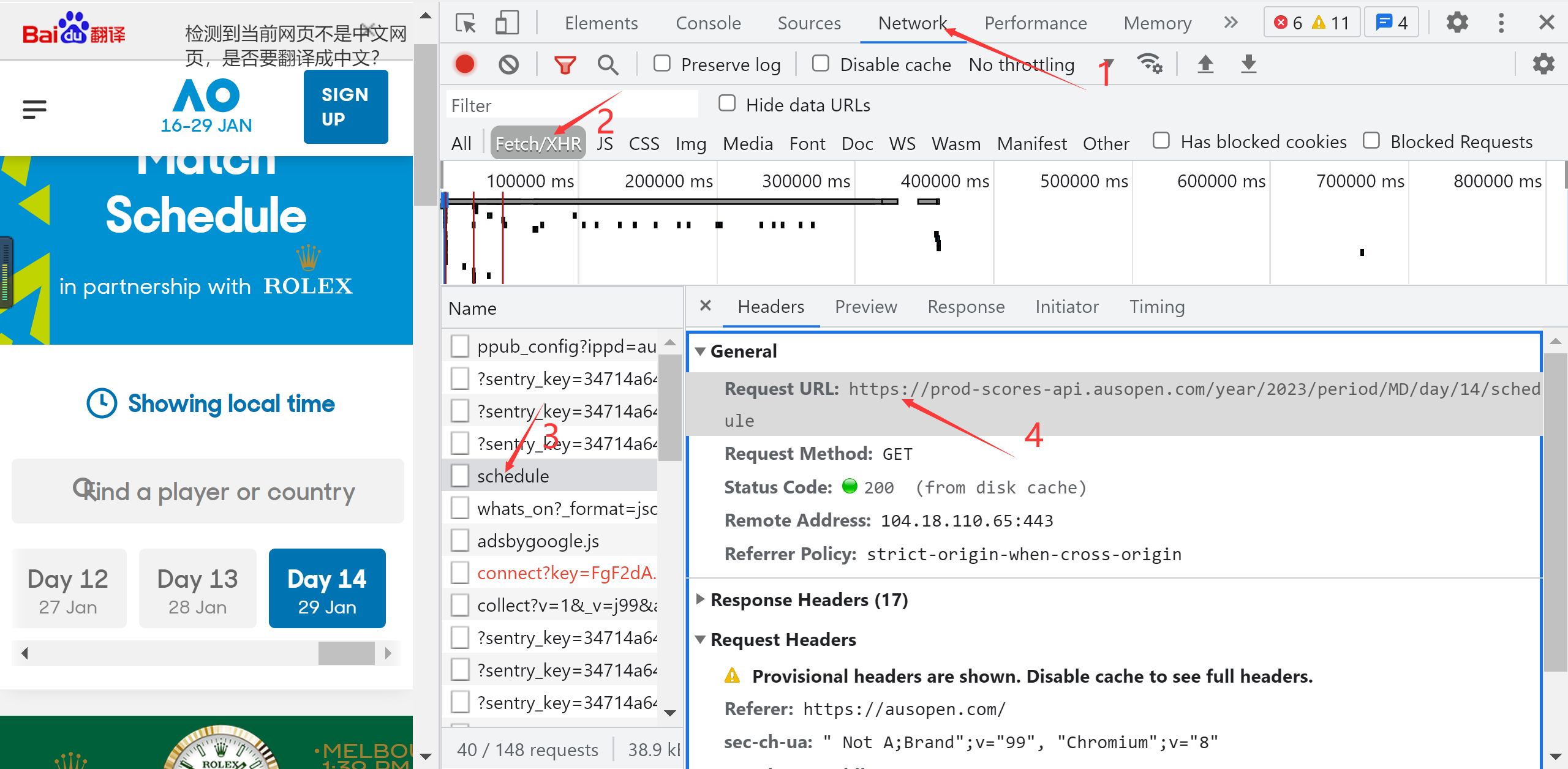The image size is (1568, 769).
Task: Click the inspect element picker icon
Action: pyautogui.click(x=466, y=23)
